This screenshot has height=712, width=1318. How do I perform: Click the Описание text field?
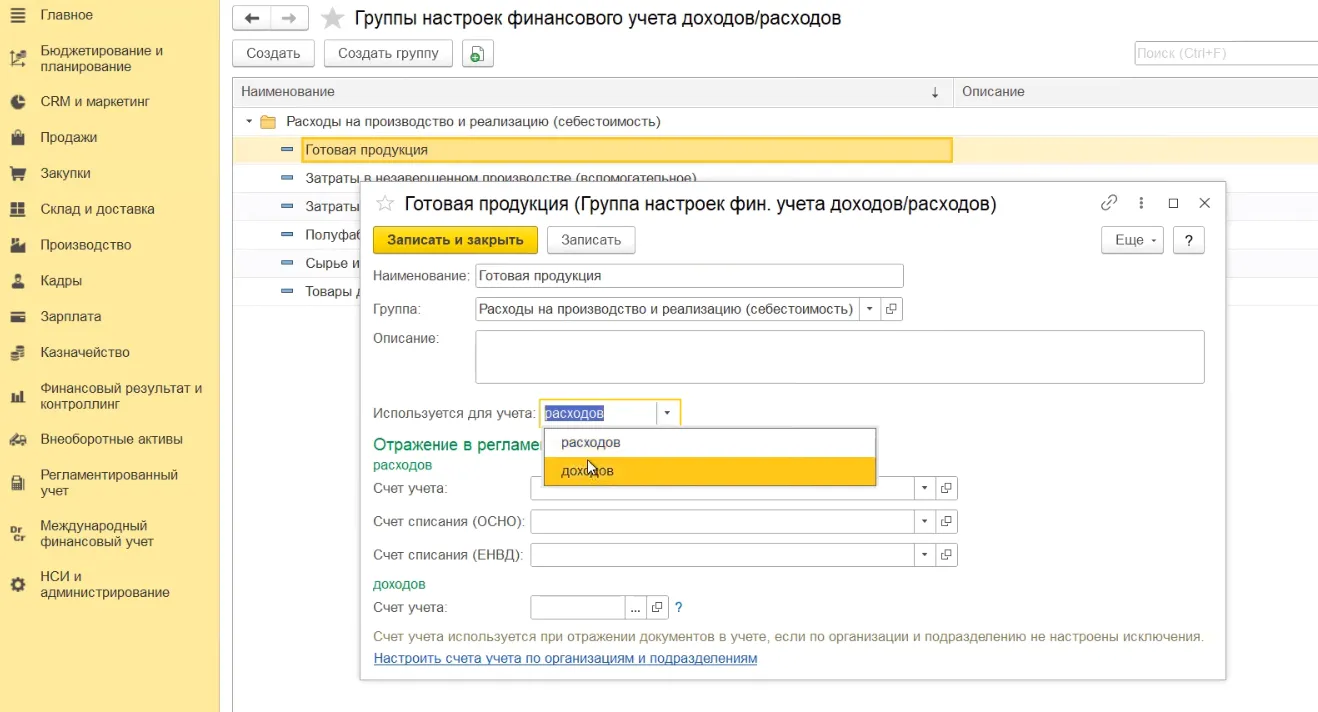(x=839, y=357)
